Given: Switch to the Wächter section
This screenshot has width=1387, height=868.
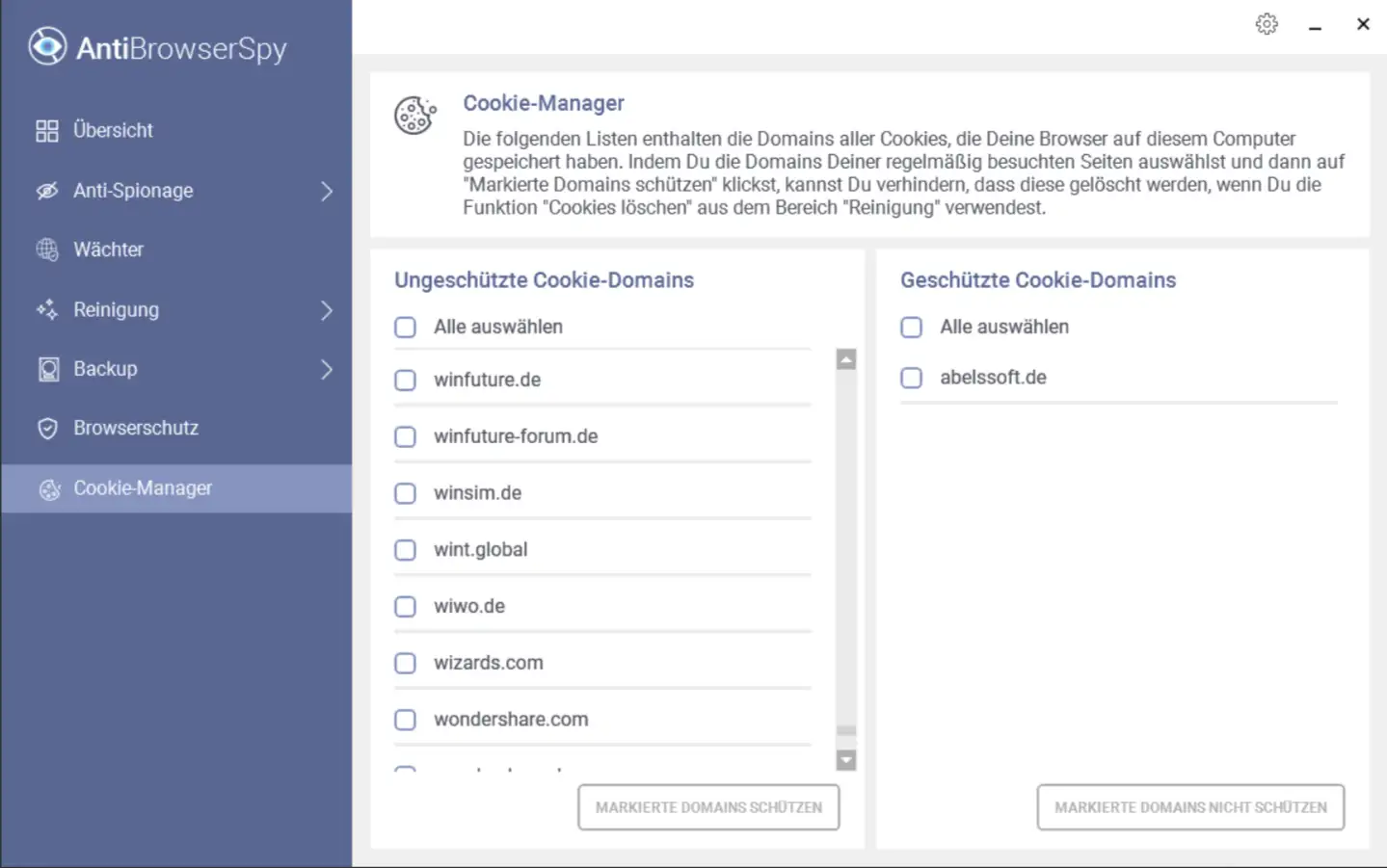Looking at the screenshot, I should point(108,250).
